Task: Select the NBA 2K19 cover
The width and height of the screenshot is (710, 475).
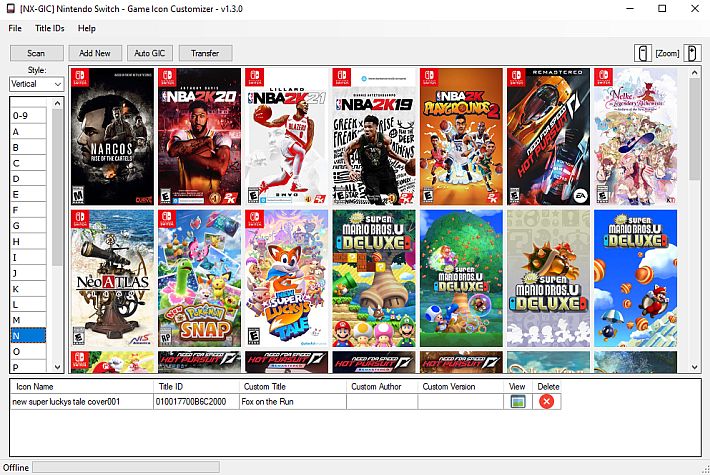Action: pos(374,137)
